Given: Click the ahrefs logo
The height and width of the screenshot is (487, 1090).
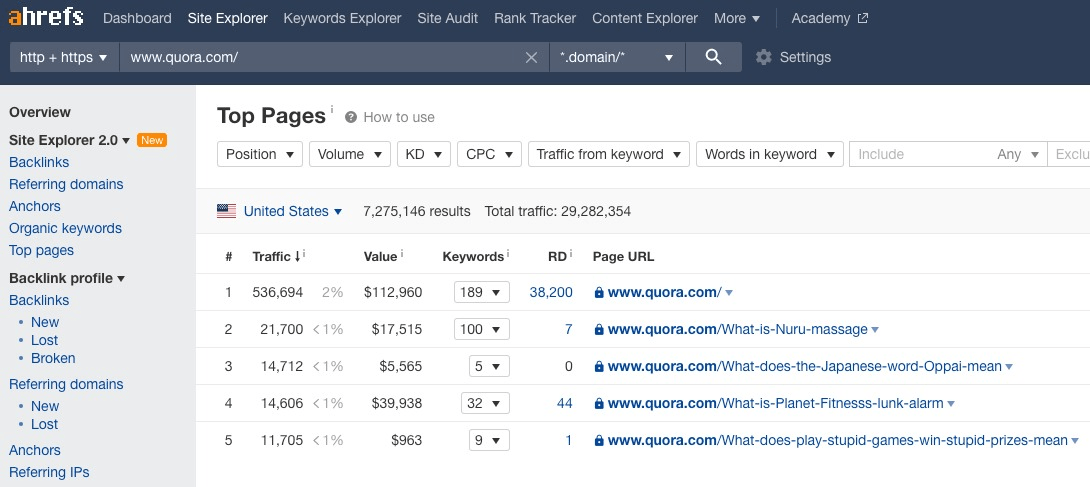Looking at the screenshot, I should (46, 17).
